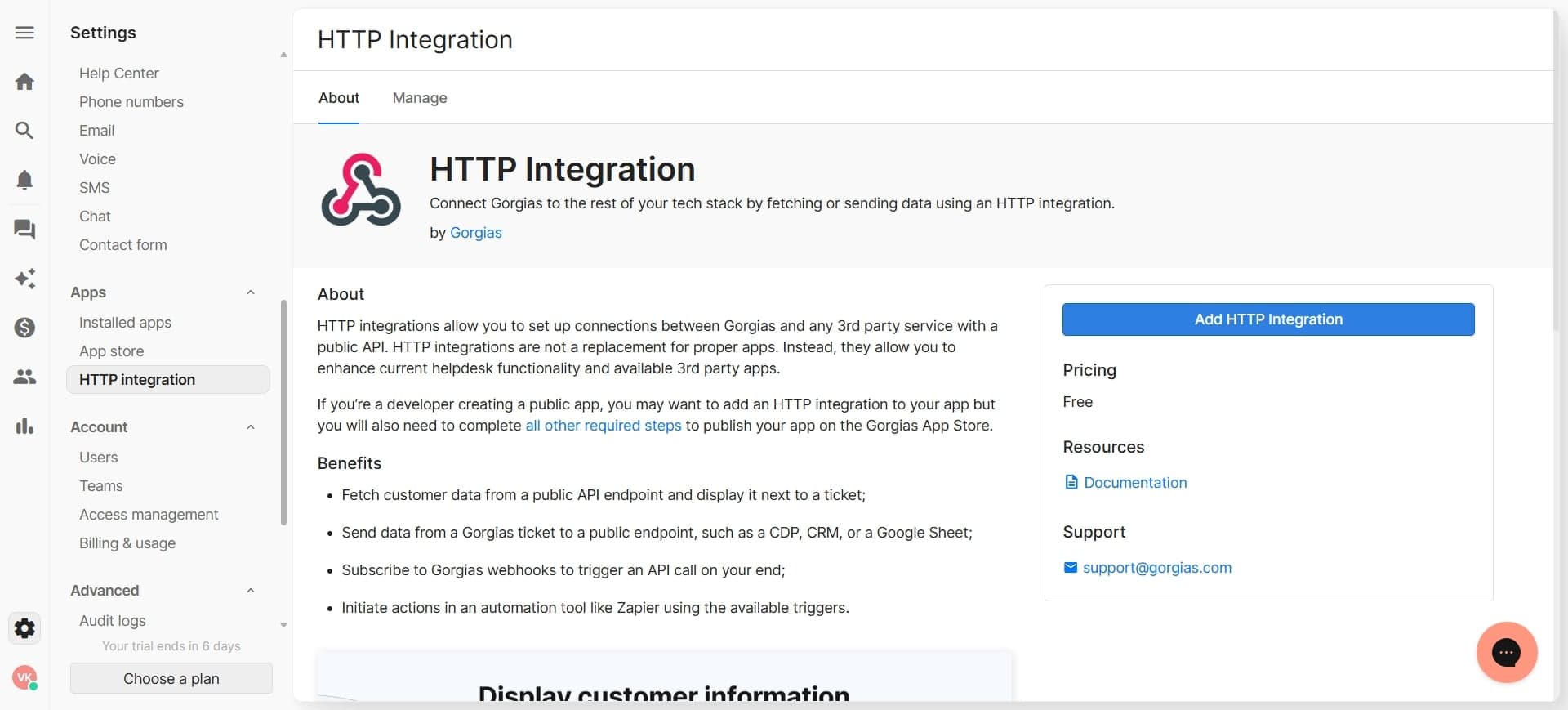Open the search magnifier icon

pyautogui.click(x=24, y=131)
